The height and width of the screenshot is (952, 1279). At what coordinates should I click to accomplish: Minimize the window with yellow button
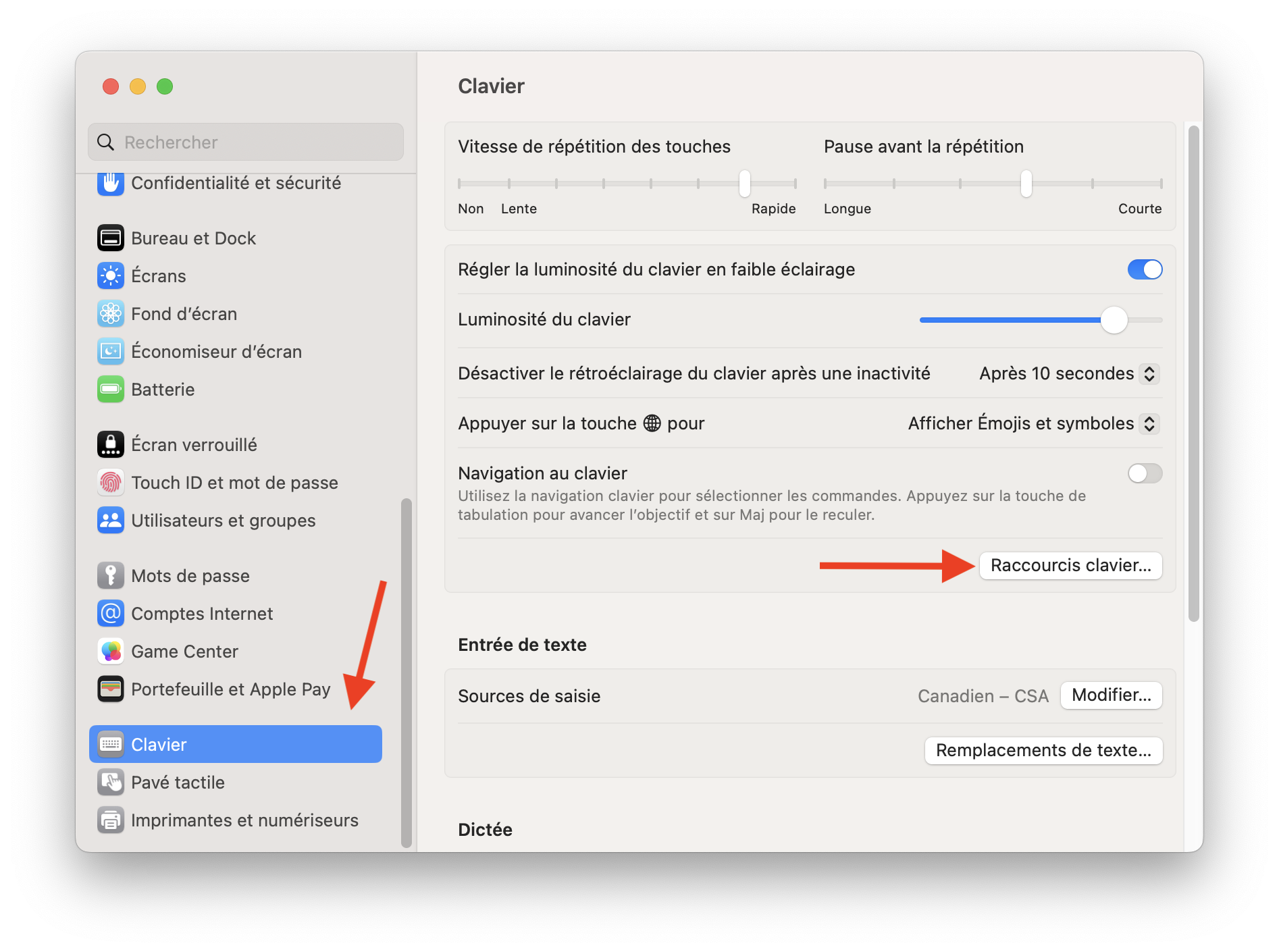coord(138,86)
